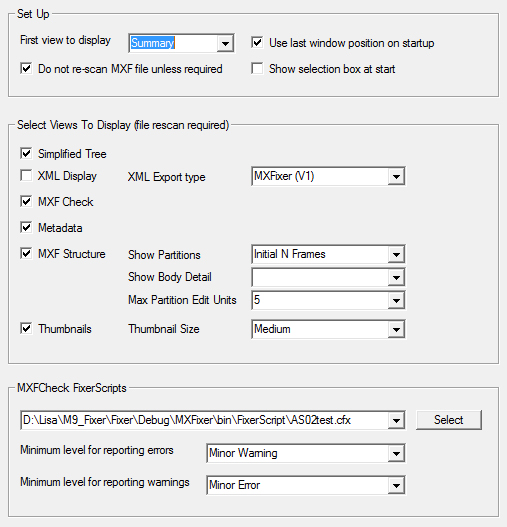The width and height of the screenshot is (507, 527).
Task: Open the XML Export type dropdown
Action: (396, 176)
